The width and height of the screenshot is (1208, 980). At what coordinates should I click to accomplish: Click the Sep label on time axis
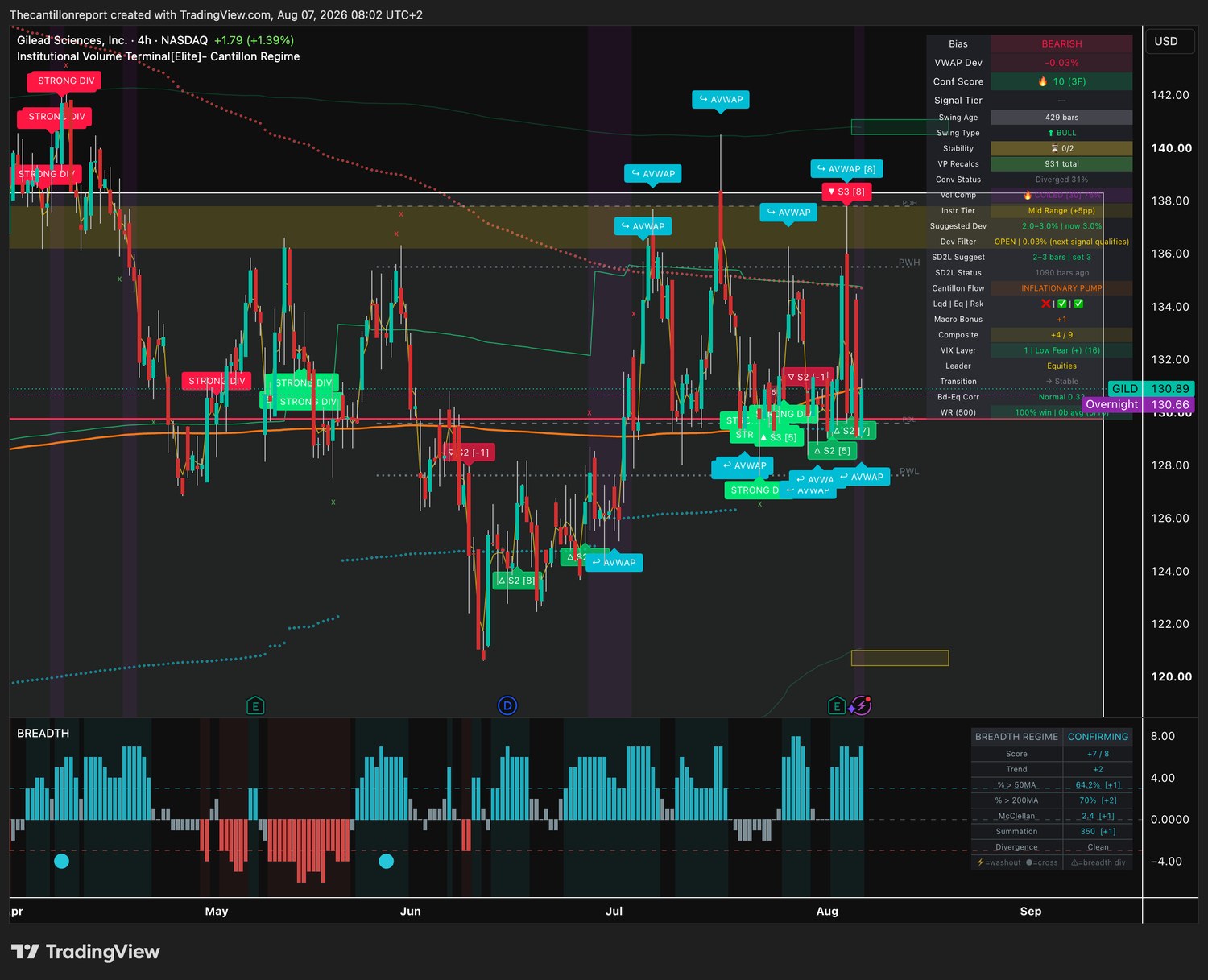pyautogui.click(x=1031, y=911)
